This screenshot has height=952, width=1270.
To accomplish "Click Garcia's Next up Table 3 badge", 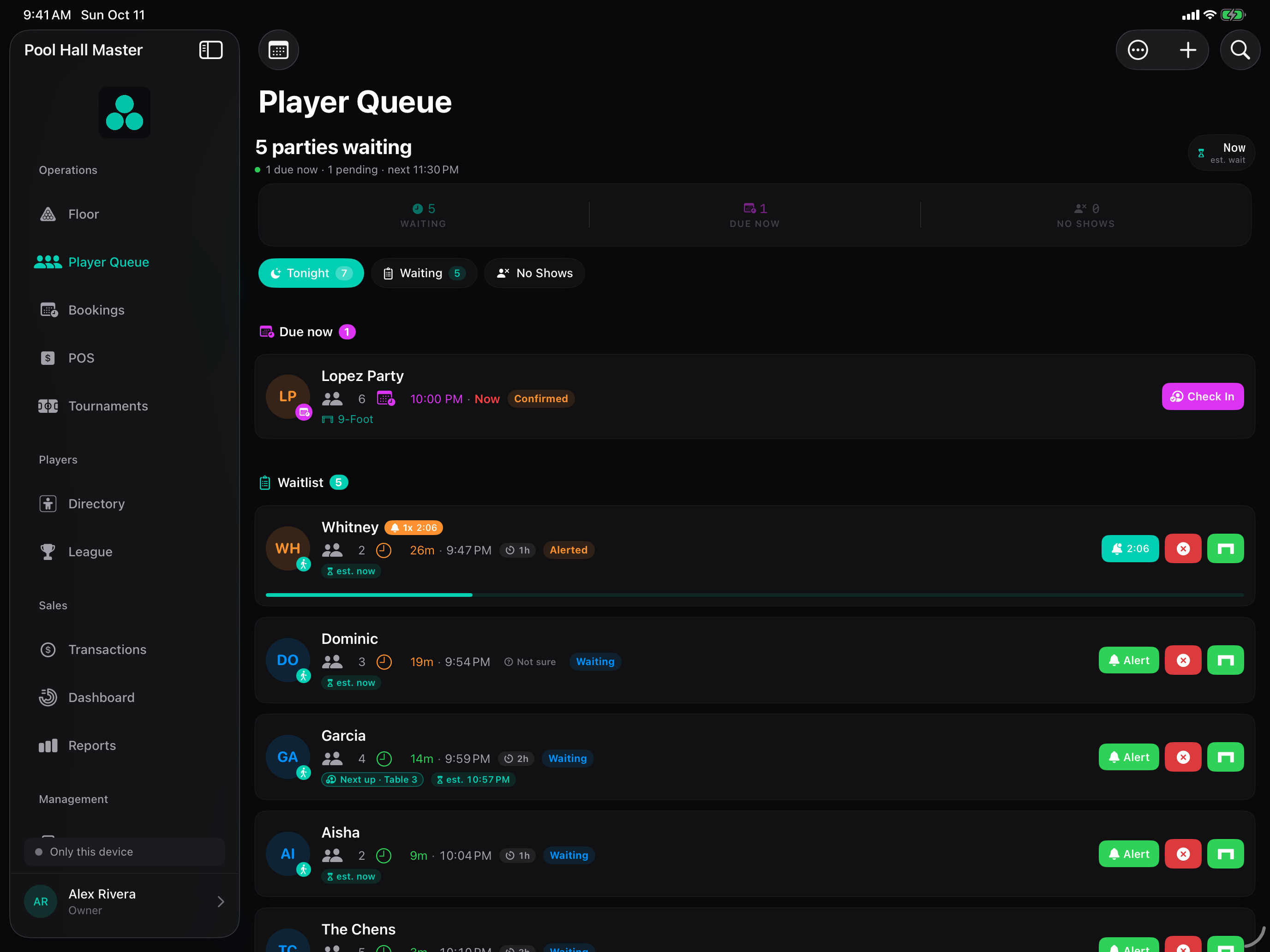I will [372, 779].
